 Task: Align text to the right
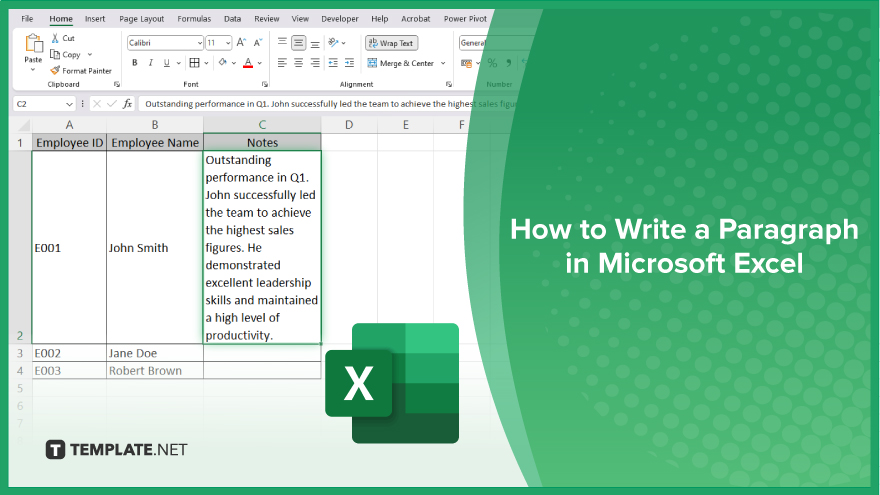coord(315,63)
